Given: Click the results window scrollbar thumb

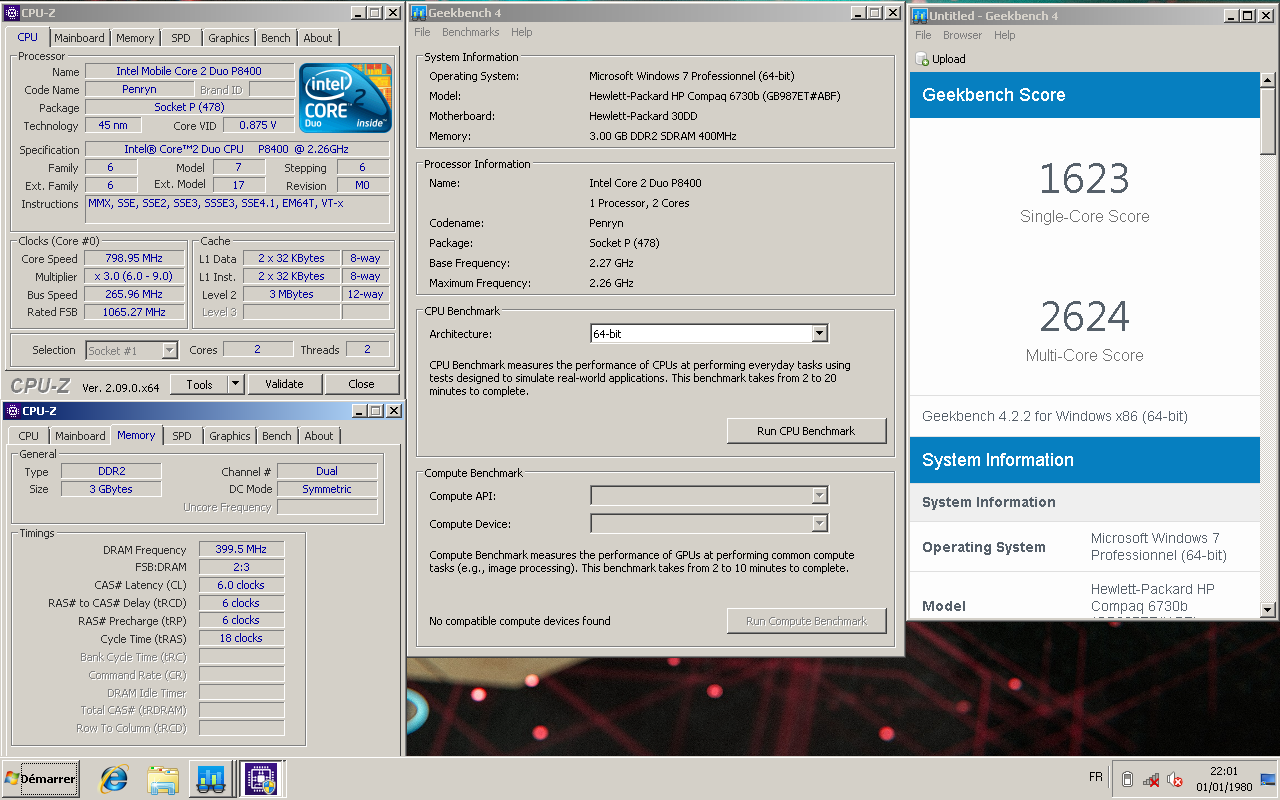Looking at the screenshot, I should (1269, 122).
